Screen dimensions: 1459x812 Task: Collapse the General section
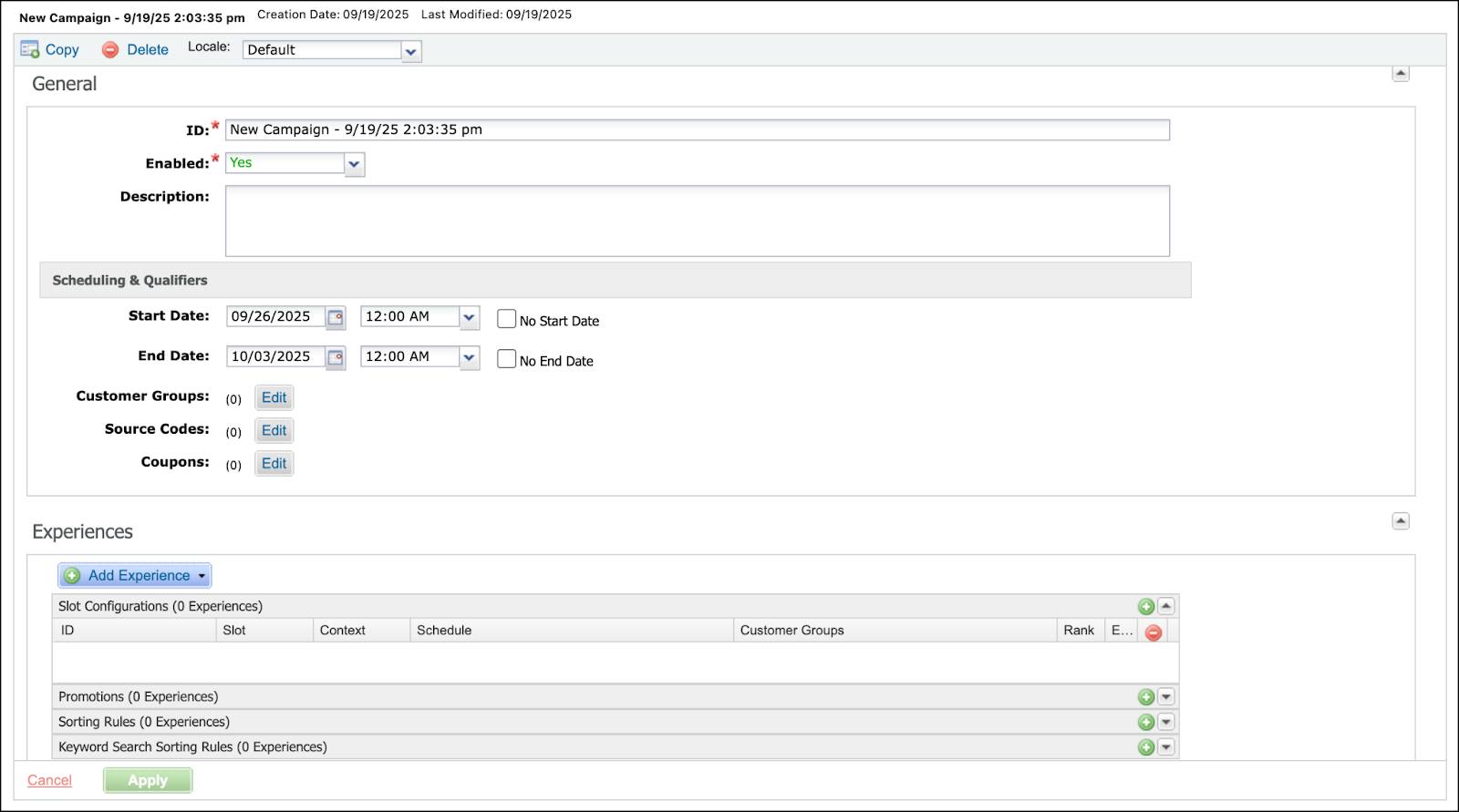click(x=1401, y=74)
